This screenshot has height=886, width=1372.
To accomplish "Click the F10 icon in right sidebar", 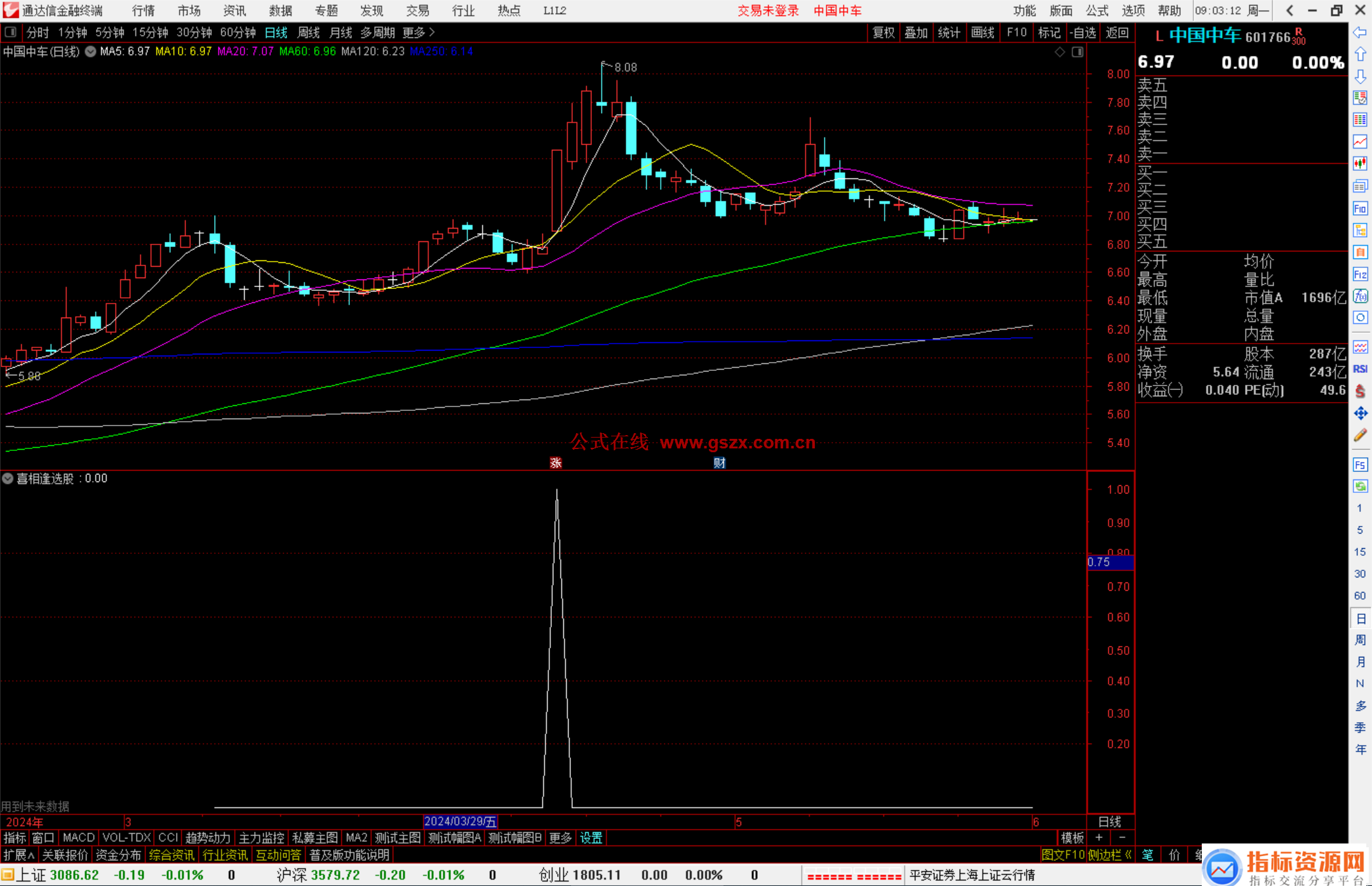I will point(1360,208).
